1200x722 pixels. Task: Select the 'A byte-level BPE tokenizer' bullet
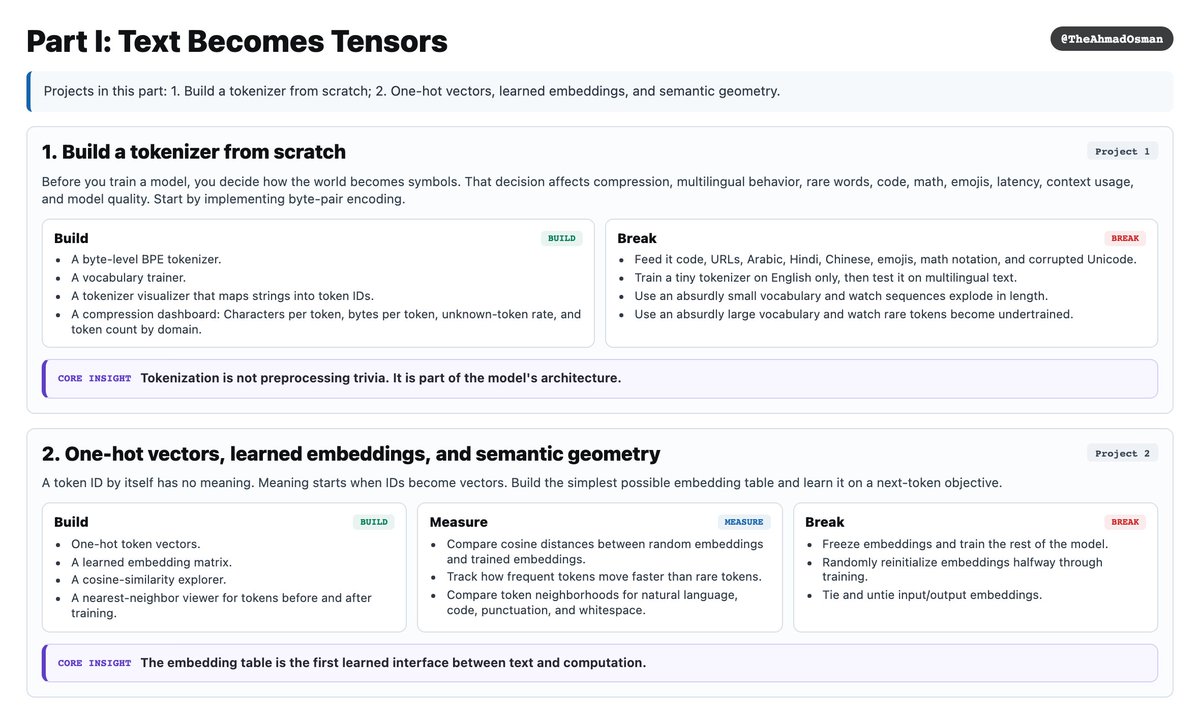(146, 259)
